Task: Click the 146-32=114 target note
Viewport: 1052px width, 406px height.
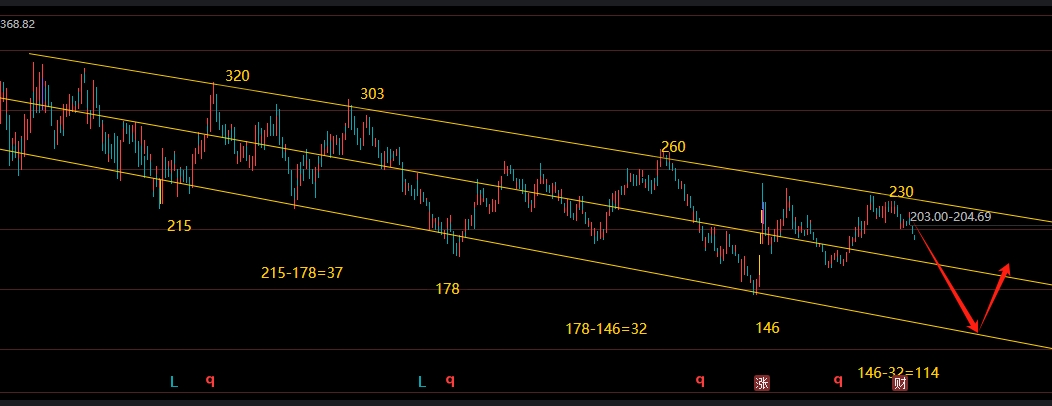Action: click(898, 372)
